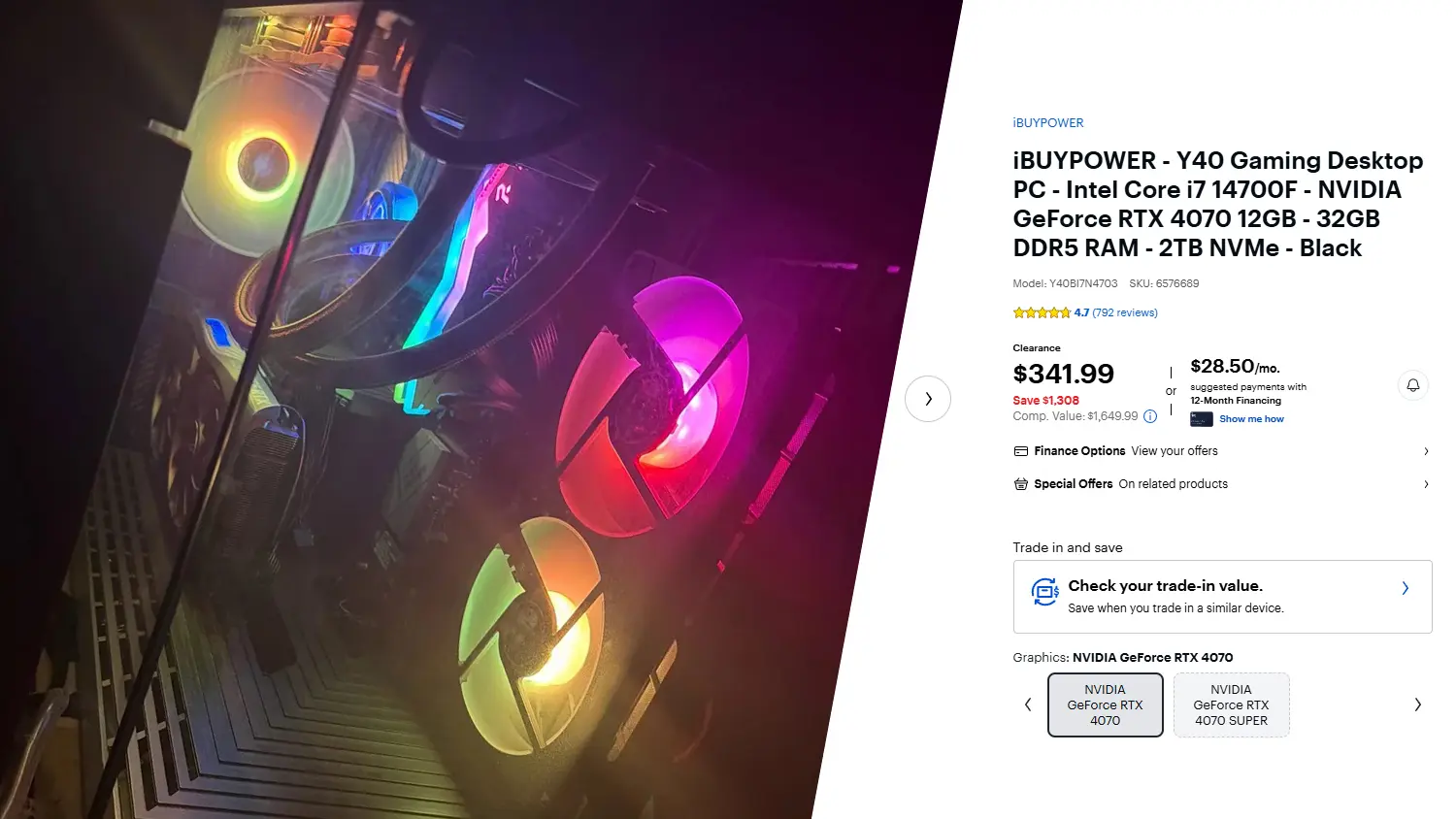Screen dimensions: 1456x819
Task: Open trade-in value chevron arrow
Action: pyautogui.click(x=1406, y=588)
